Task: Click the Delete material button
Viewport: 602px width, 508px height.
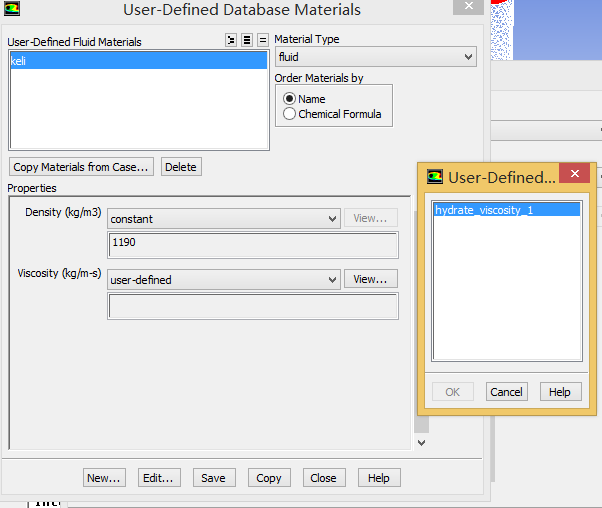Action: 181,167
